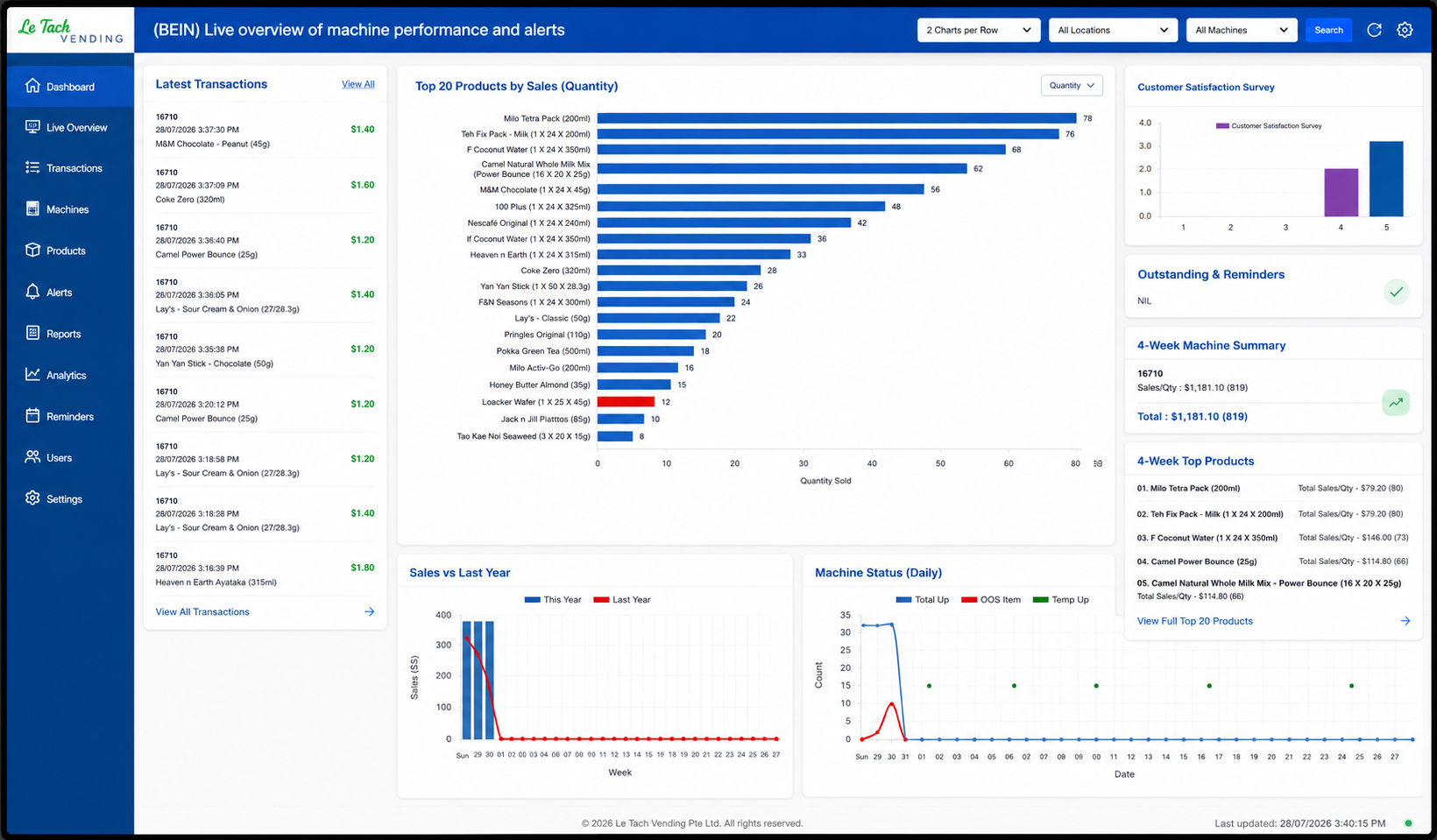The height and width of the screenshot is (840, 1437).
Task: Click the Le Tach Vending logo
Action: (70, 31)
